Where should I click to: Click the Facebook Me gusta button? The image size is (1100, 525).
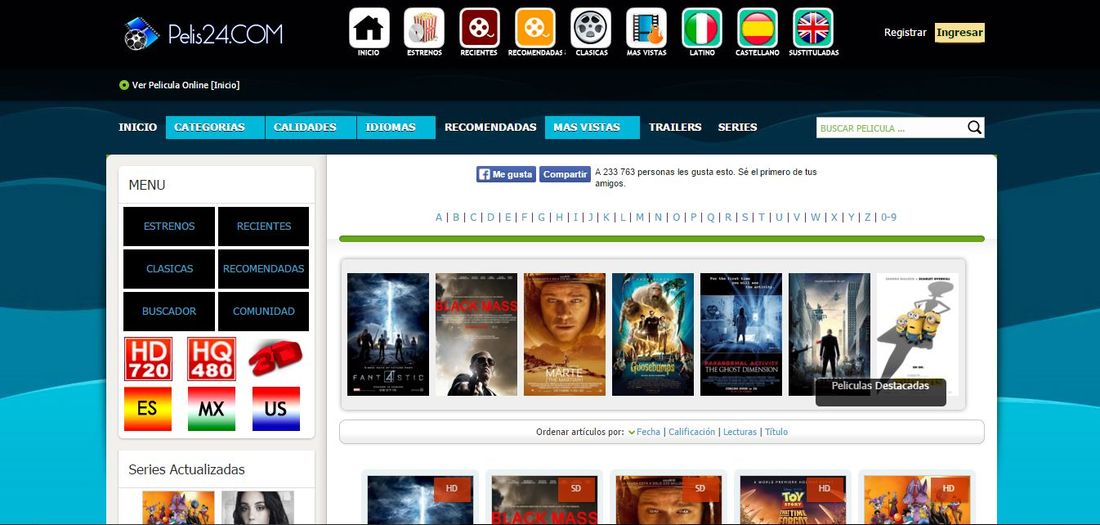[x=506, y=174]
